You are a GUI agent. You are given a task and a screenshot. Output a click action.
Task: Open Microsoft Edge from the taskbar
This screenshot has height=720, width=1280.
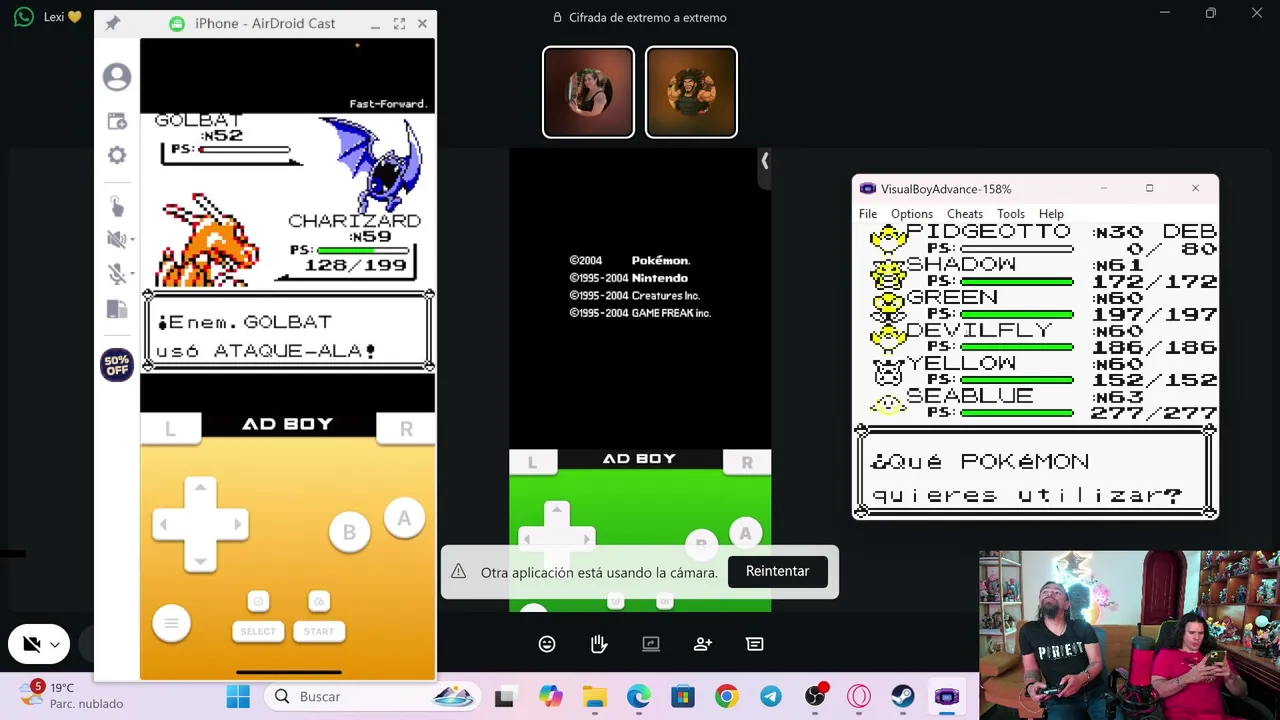point(638,697)
